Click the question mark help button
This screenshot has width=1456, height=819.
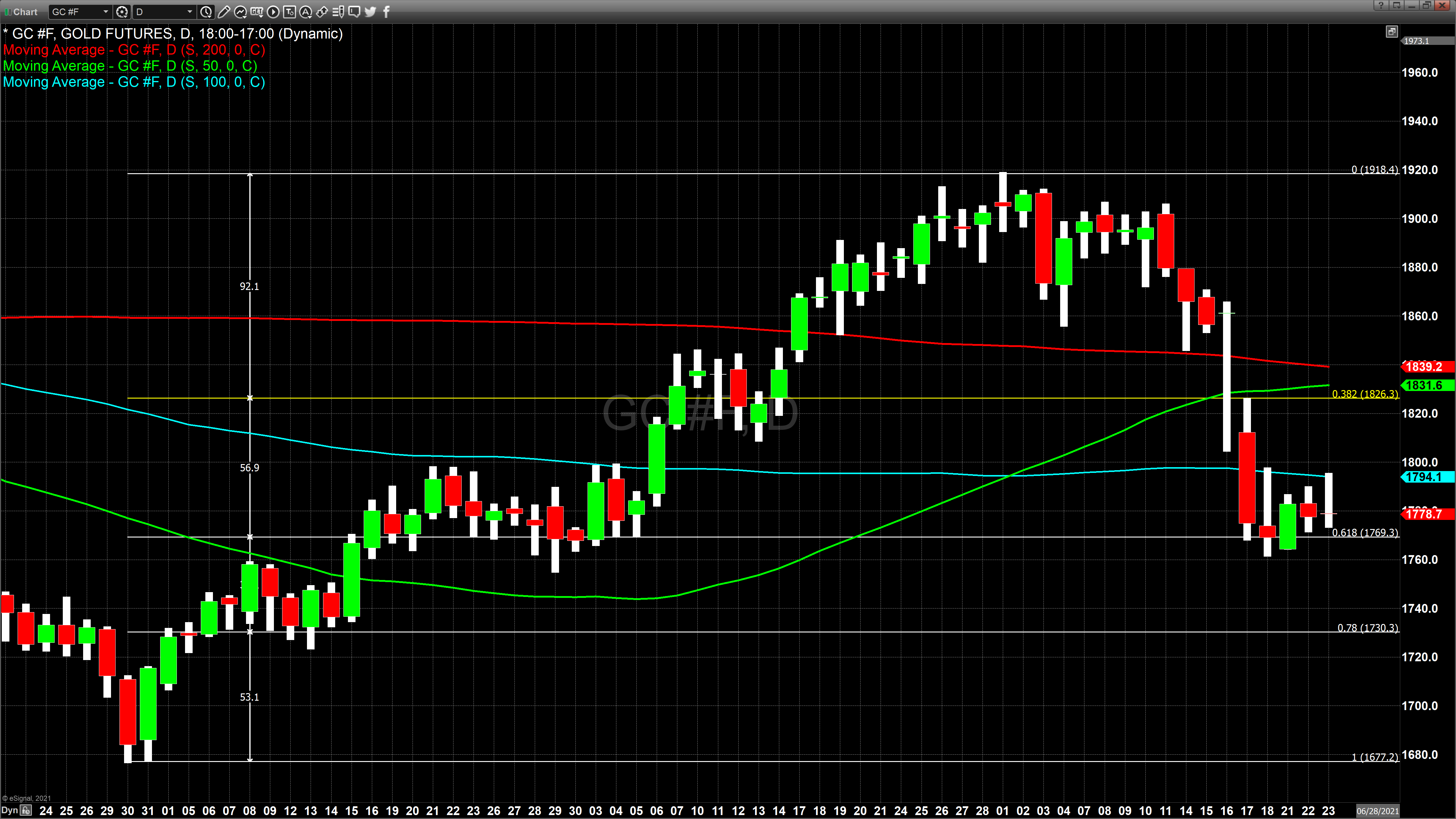1381,6
